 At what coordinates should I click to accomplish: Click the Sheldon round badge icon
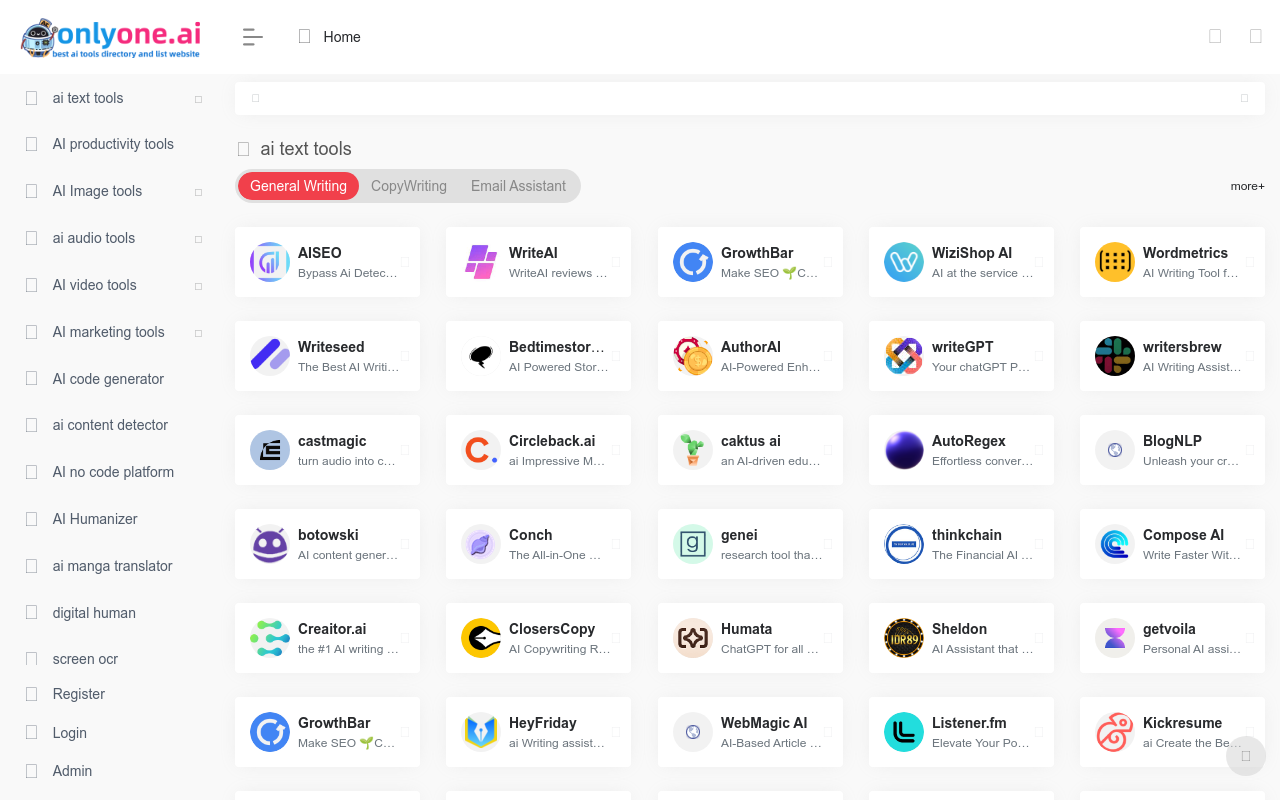click(x=904, y=638)
